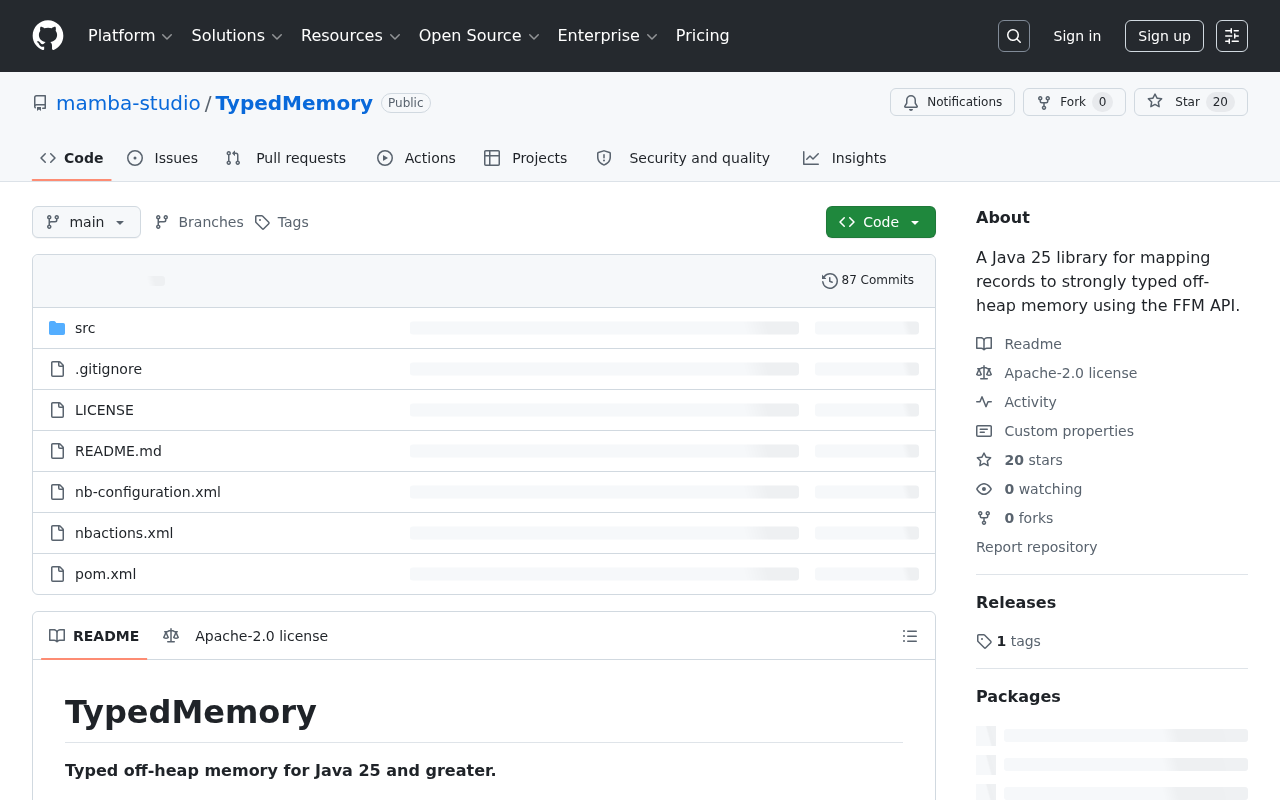Expand the Platform menu
This screenshot has height=800, width=1280.
(130, 36)
